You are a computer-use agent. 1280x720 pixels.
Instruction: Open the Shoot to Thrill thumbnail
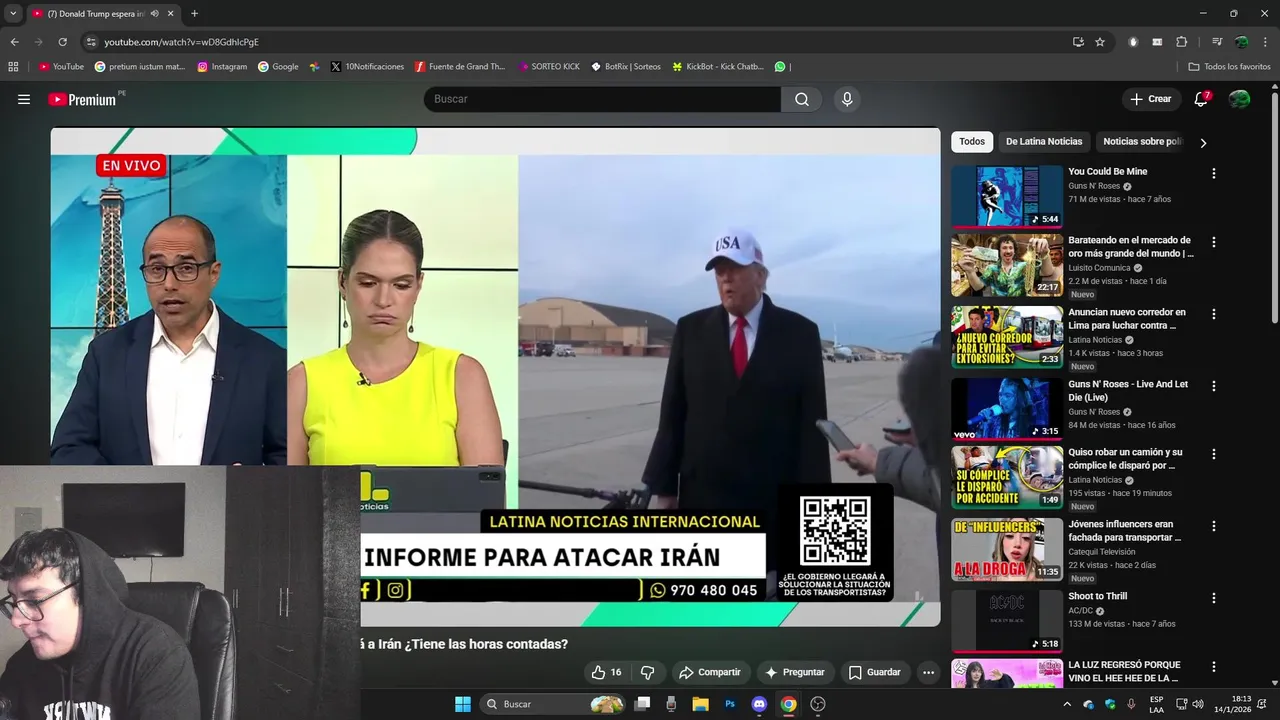[x=1007, y=621]
